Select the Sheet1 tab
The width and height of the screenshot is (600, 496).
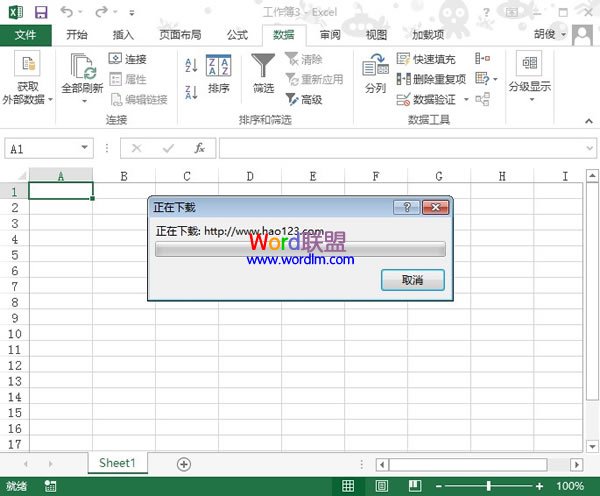click(117, 463)
